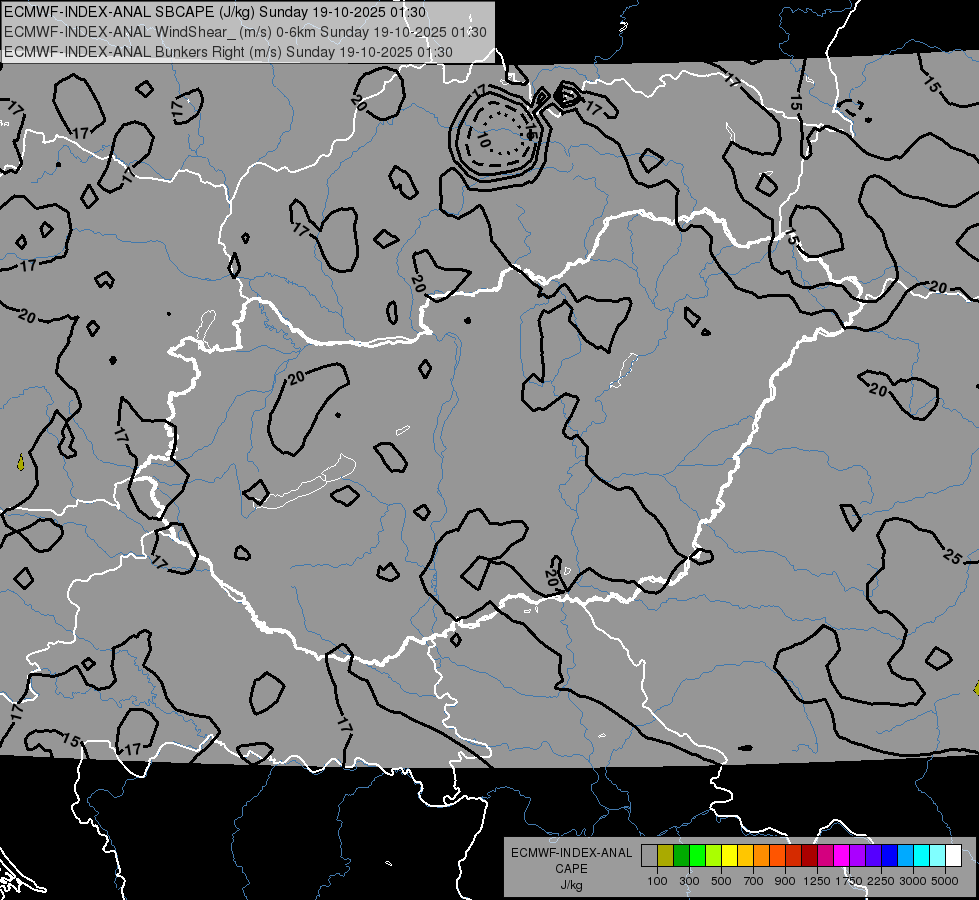Click the 10 label inside concentric contours
Image resolution: width=979 pixels, height=900 pixels.
pyautogui.click(x=483, y=140)
